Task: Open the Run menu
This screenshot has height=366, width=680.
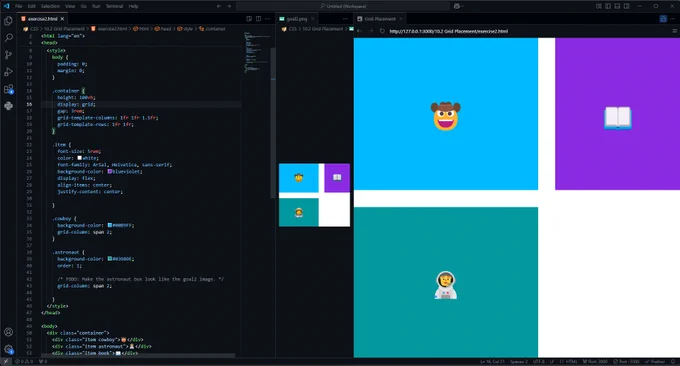Action: [96, 6]
